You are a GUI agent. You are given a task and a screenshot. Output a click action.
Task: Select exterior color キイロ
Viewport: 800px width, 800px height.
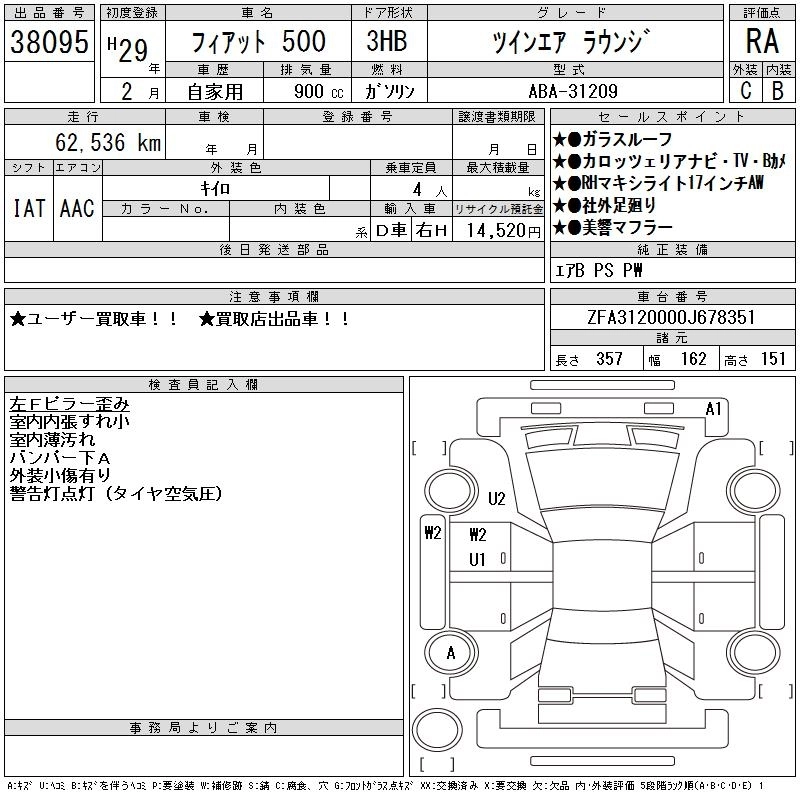(x=215, y=189)
